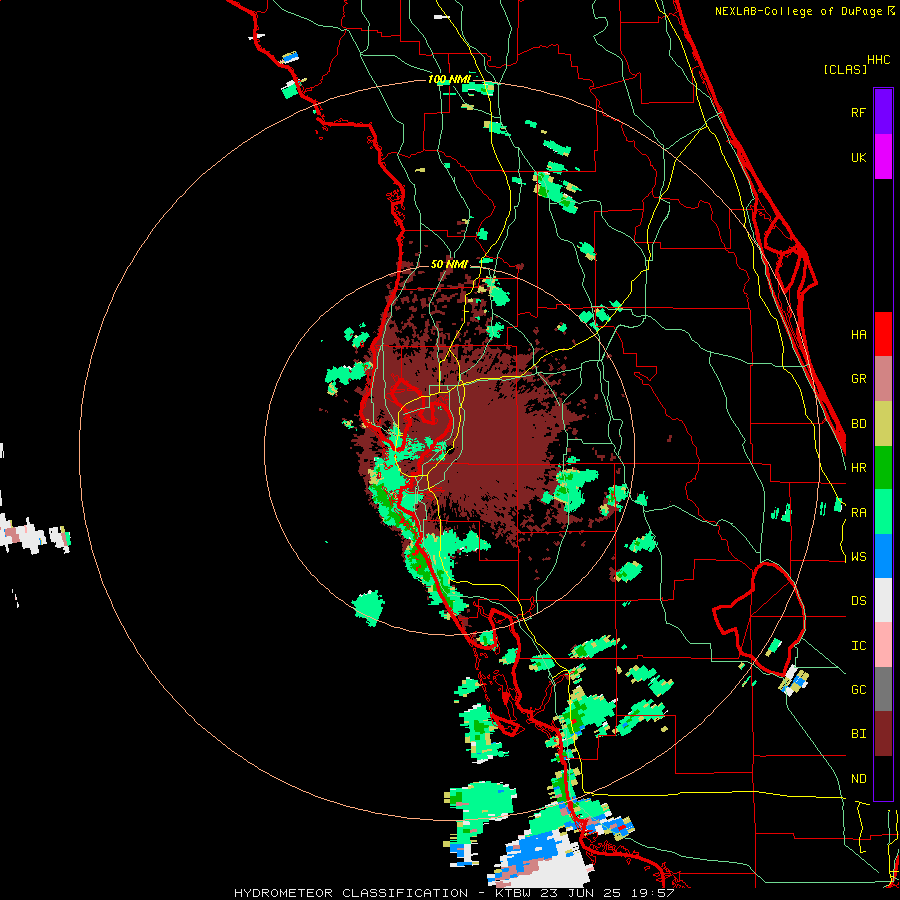Select the GR legend label
This screenshot has height=900, width=900.
pyautogui.click(x=858, y=379)
